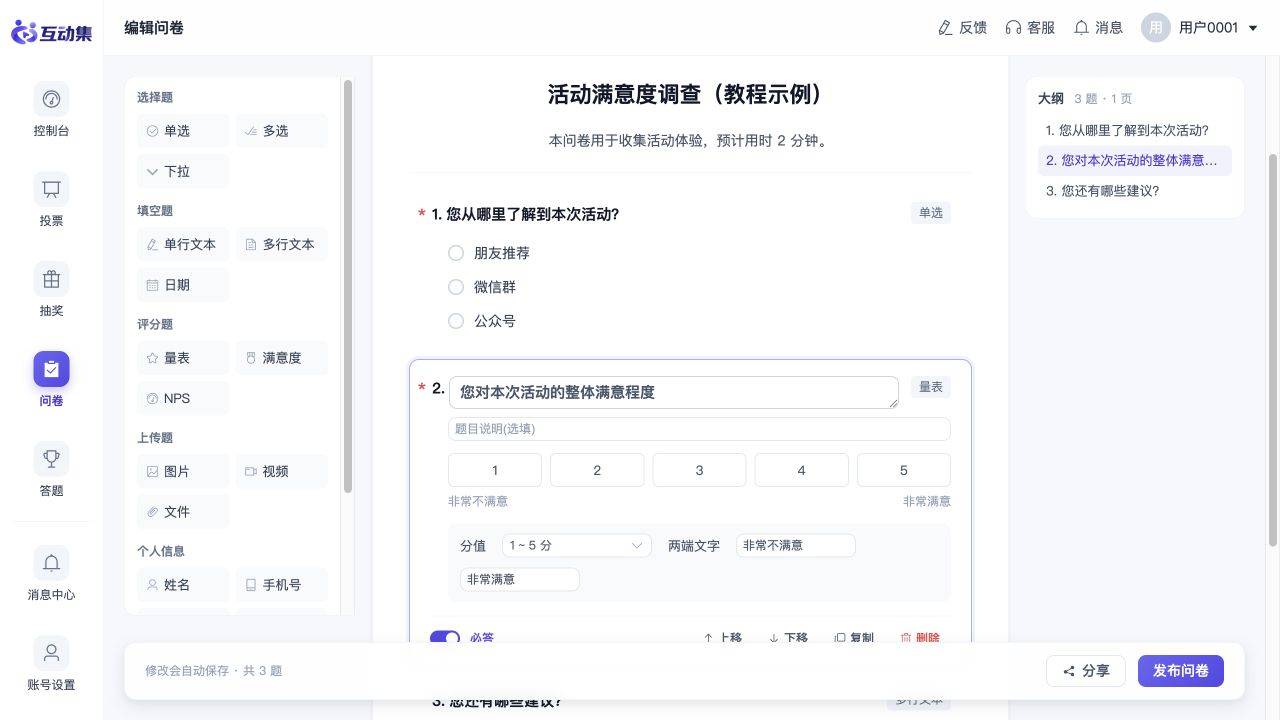Viewport: 1280px width, 720px height.
Task: Open 消息 notifications in the header
Action: (x=1098, y=28)
